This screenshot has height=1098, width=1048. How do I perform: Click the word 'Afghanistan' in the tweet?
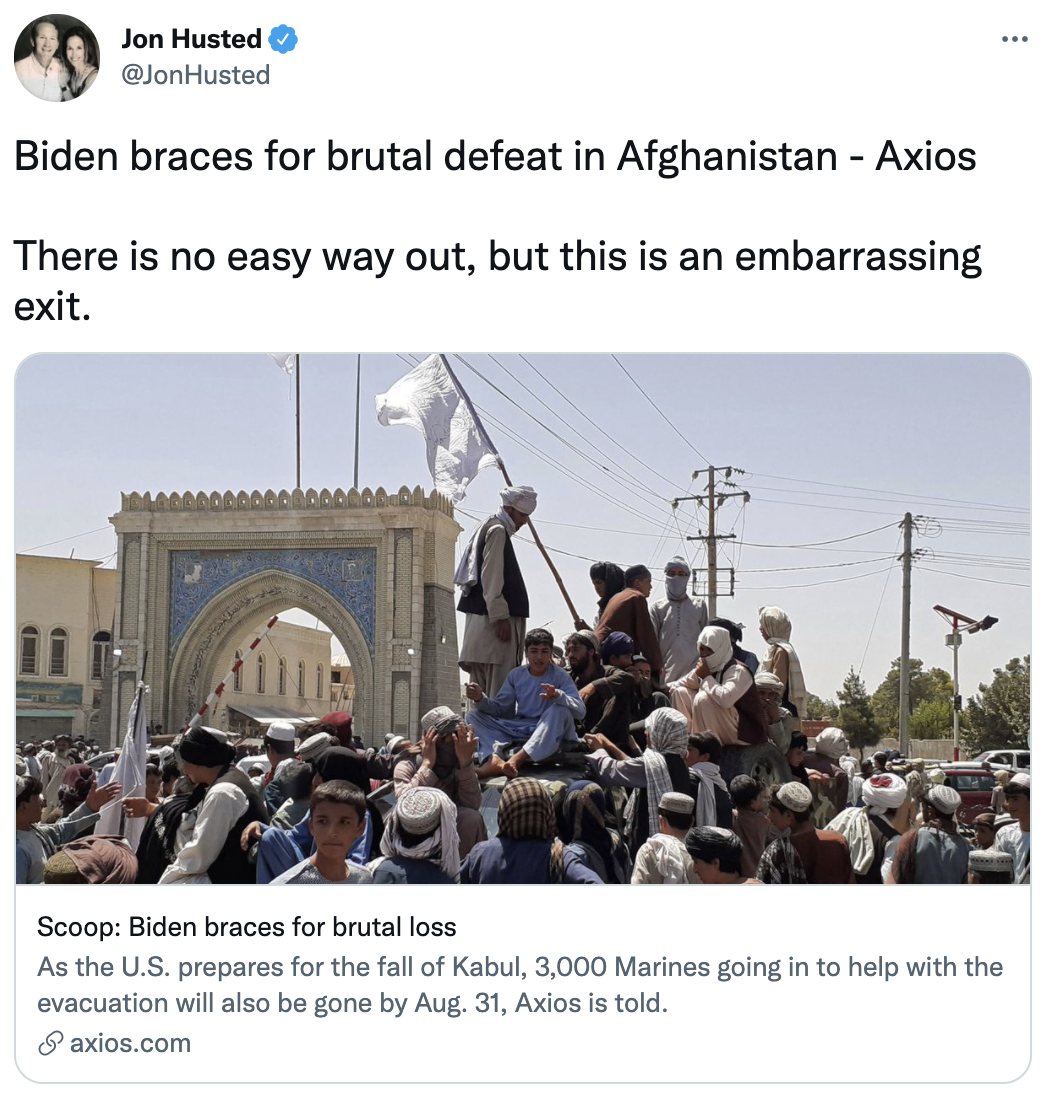(727, 155)
